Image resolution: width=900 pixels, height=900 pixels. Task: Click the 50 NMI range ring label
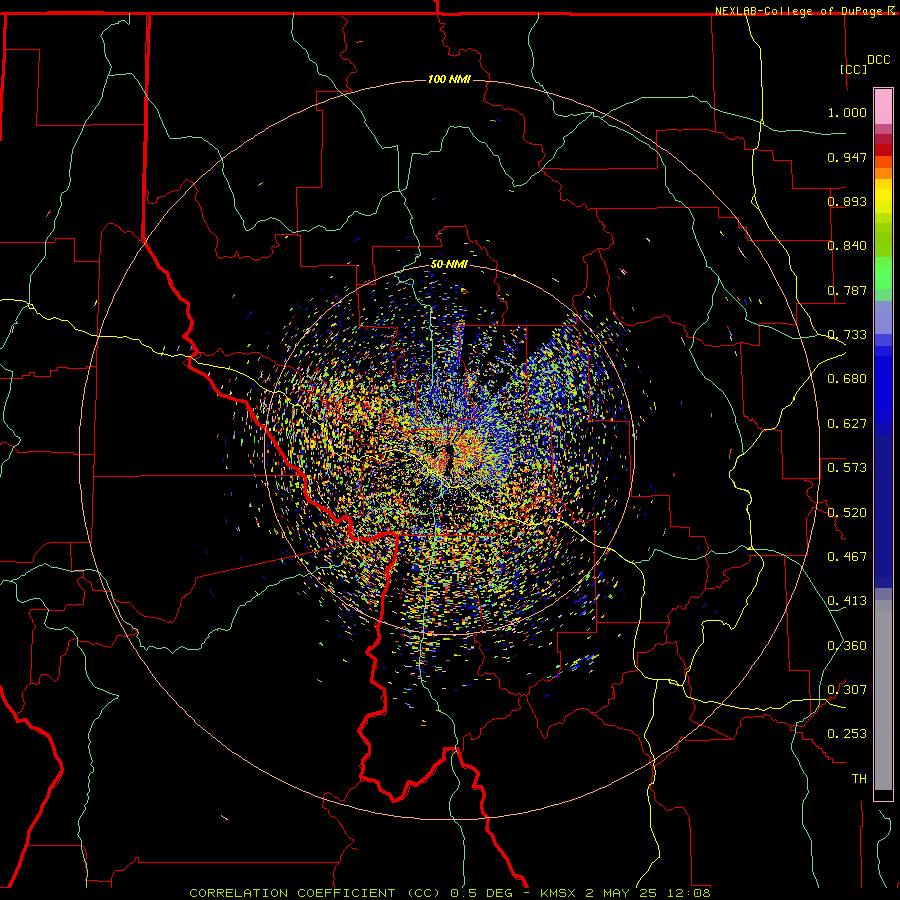(449, 265)
